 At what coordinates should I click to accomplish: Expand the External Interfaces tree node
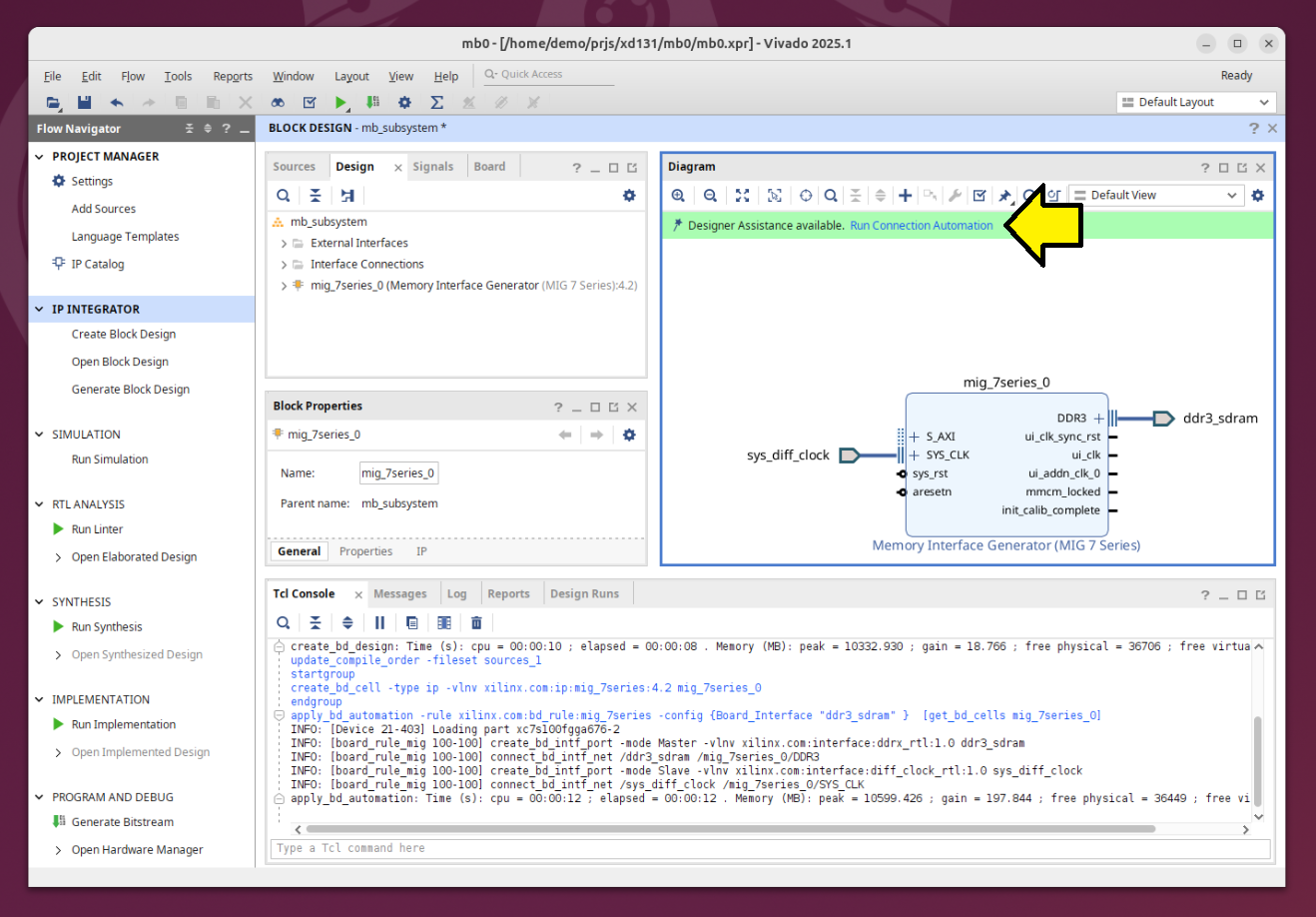coord(284,243)
